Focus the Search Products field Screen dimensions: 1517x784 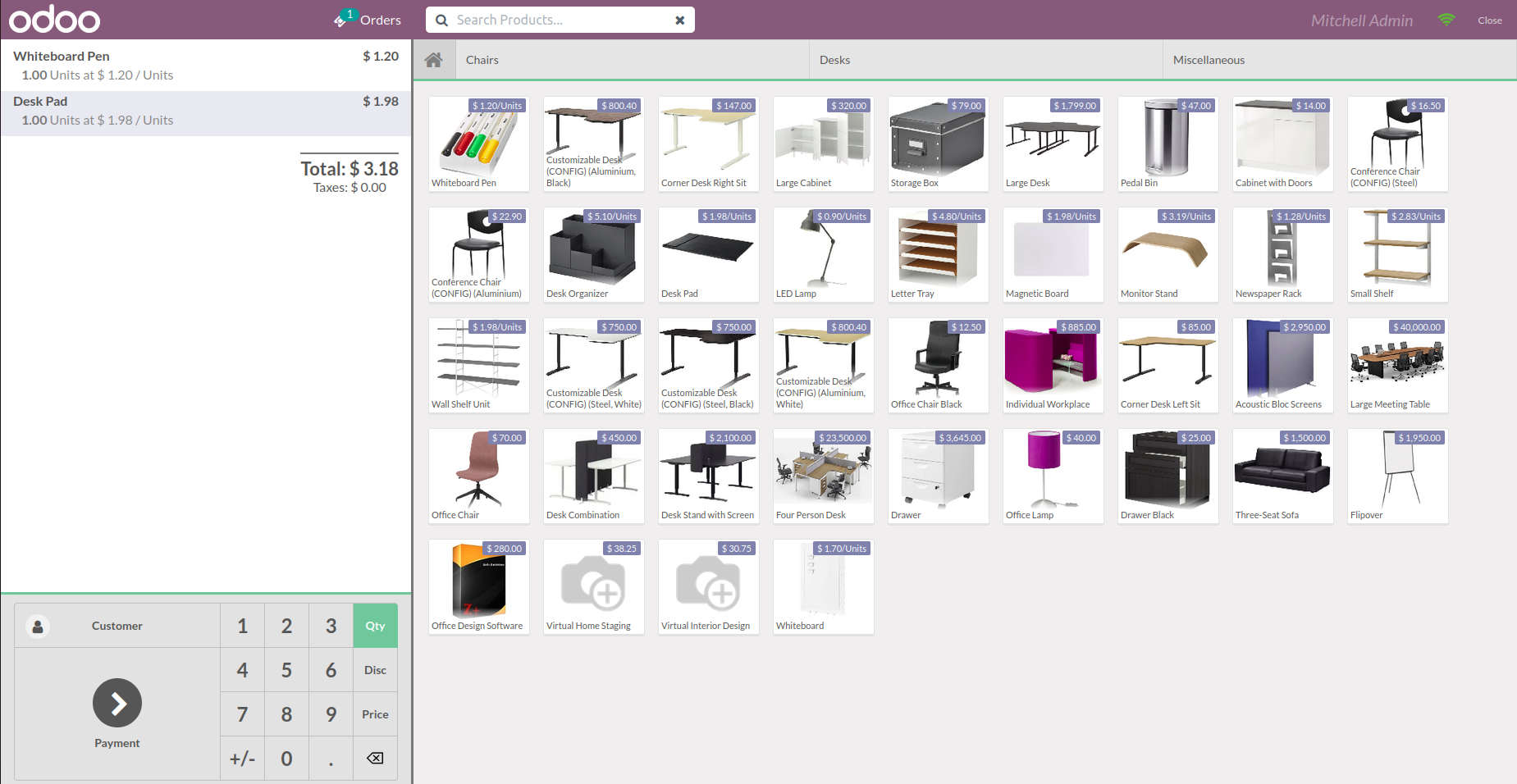coord(558,20)
